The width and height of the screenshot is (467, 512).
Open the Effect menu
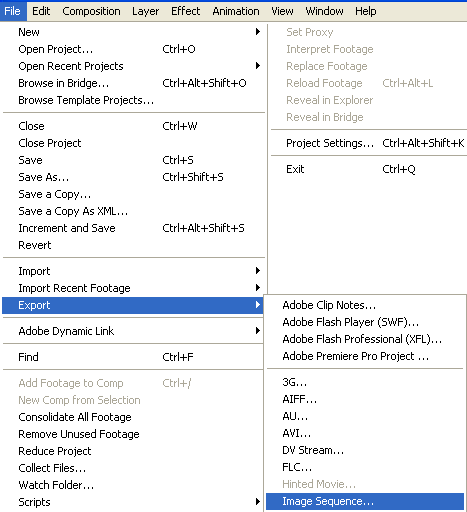tap(186, 11)
